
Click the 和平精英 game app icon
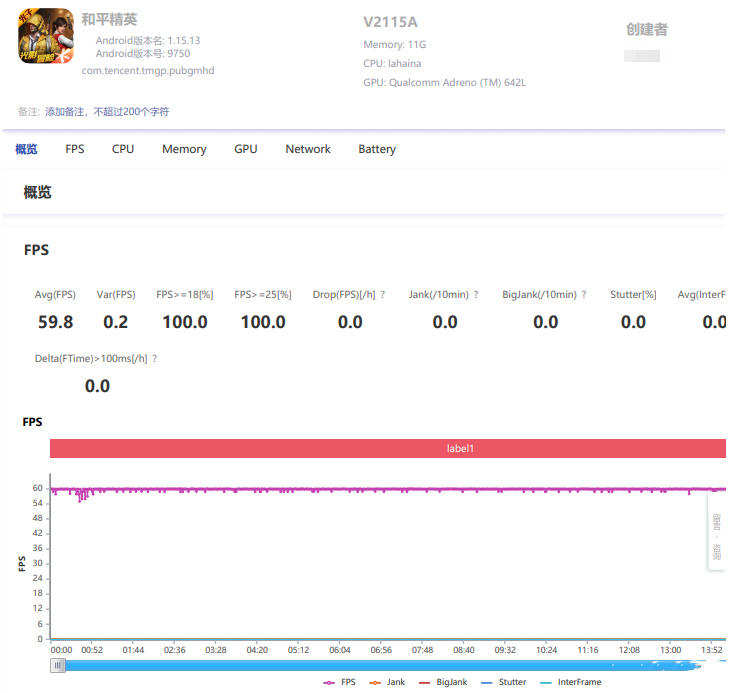click(46, 36)
